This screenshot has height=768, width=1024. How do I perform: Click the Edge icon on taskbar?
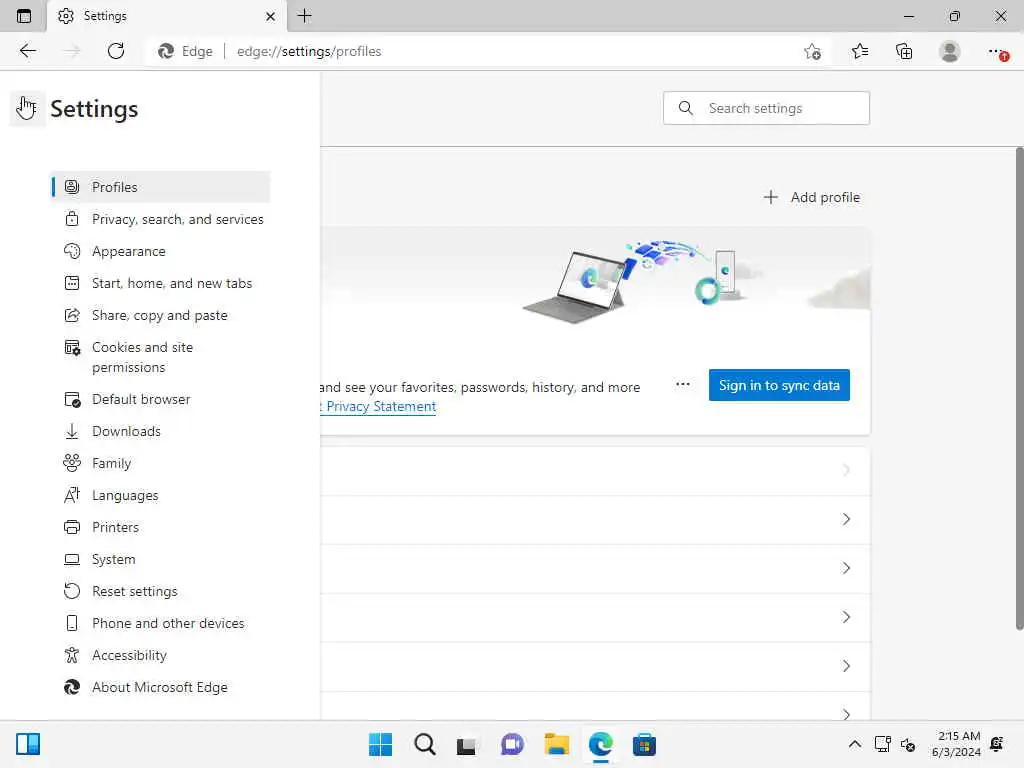pyautogui.click(x=600, y=744)
